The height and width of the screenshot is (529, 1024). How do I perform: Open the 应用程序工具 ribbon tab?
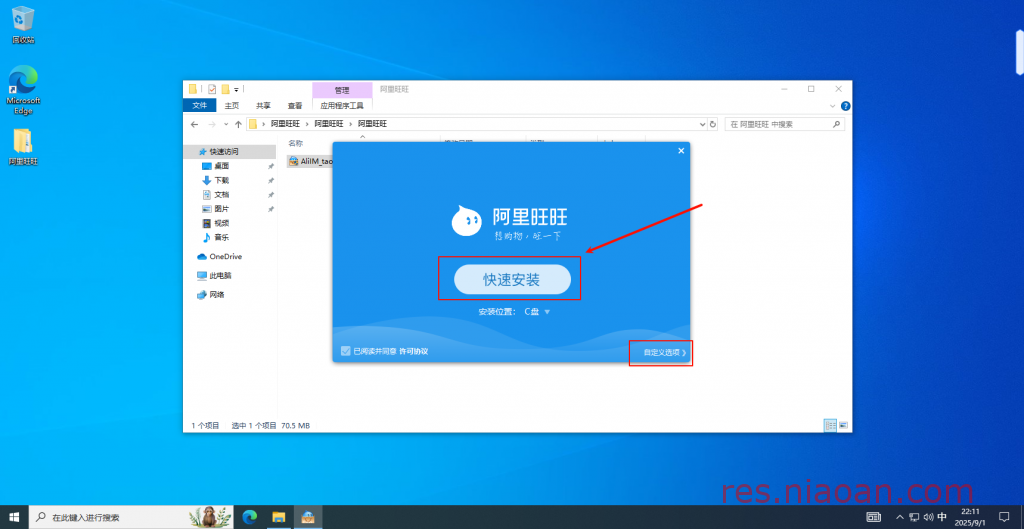342,105
